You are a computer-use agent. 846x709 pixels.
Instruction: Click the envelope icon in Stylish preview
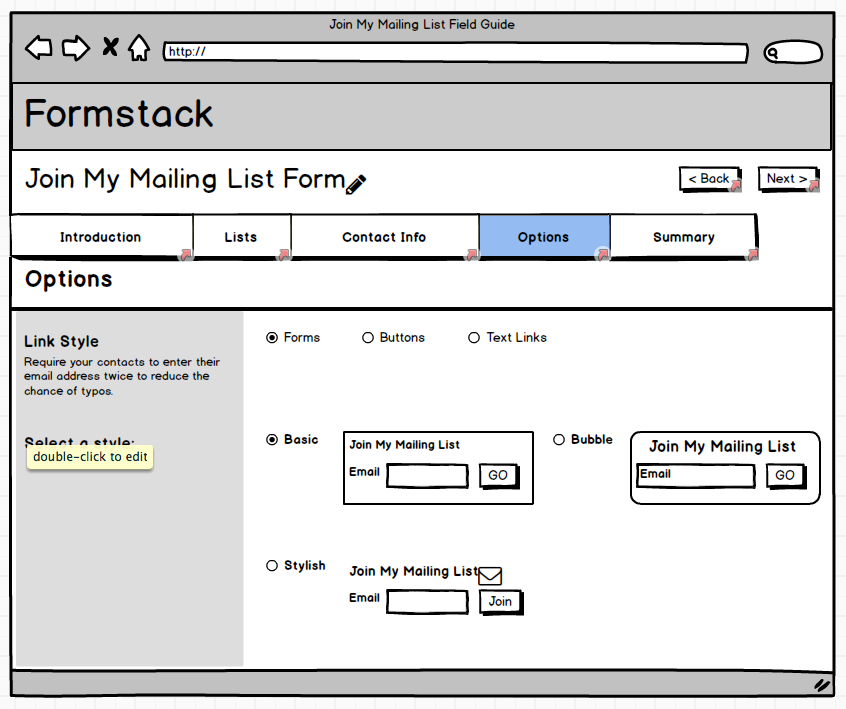[x=490, y=576]
